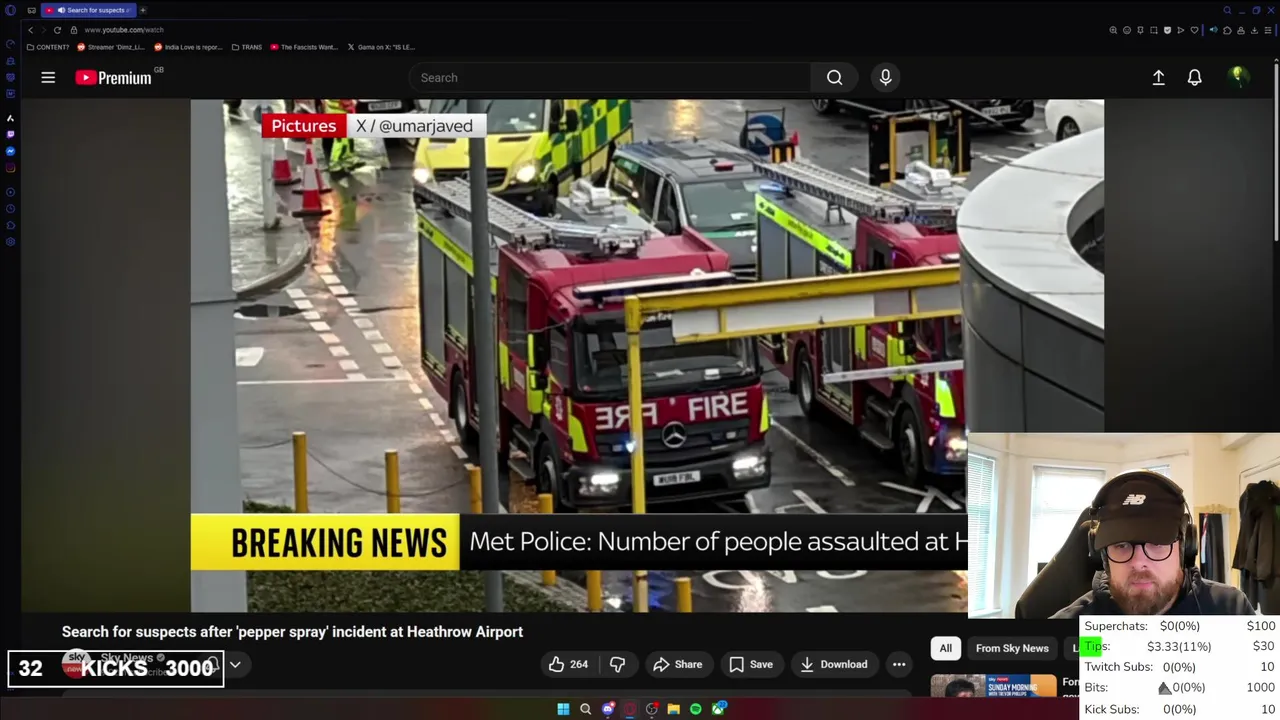The width and height of the screenshot is (1280, 720).
Task: Select the From Sky News chip
Action: click(x=1012, y=648)
